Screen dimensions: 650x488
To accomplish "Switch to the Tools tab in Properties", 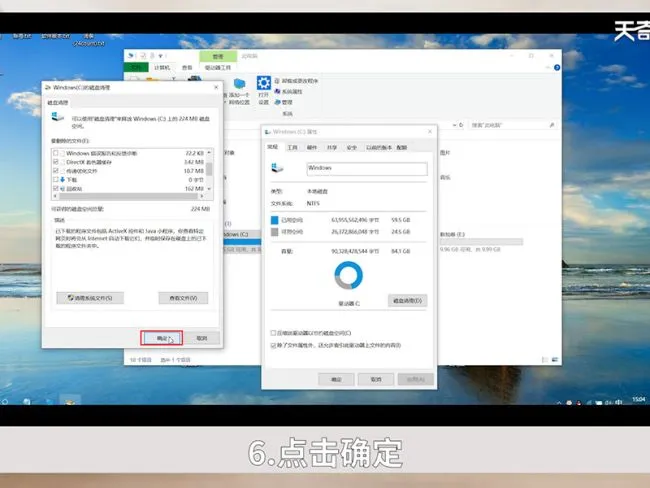I will pos(292,147).
